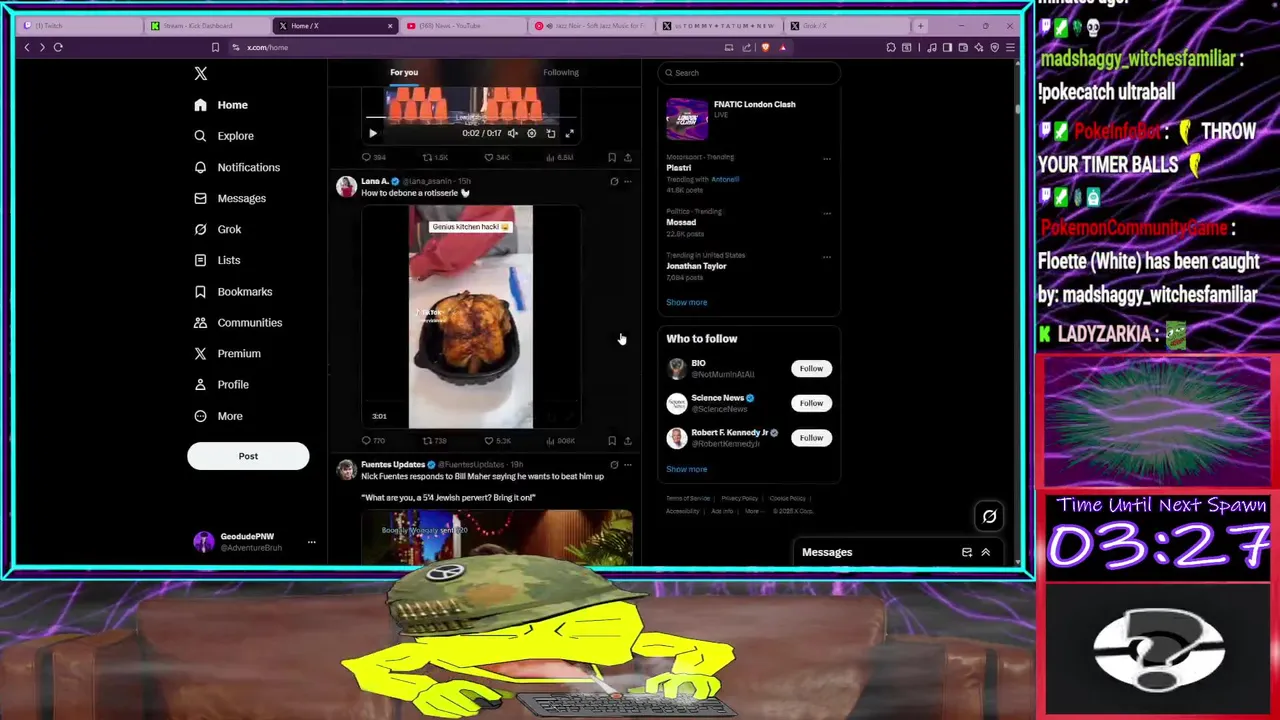Open Explore in the sidebar
Image resolution: width=1280 pixels, height=720 pixels.
pyautogui.click(x=224, y=136)
